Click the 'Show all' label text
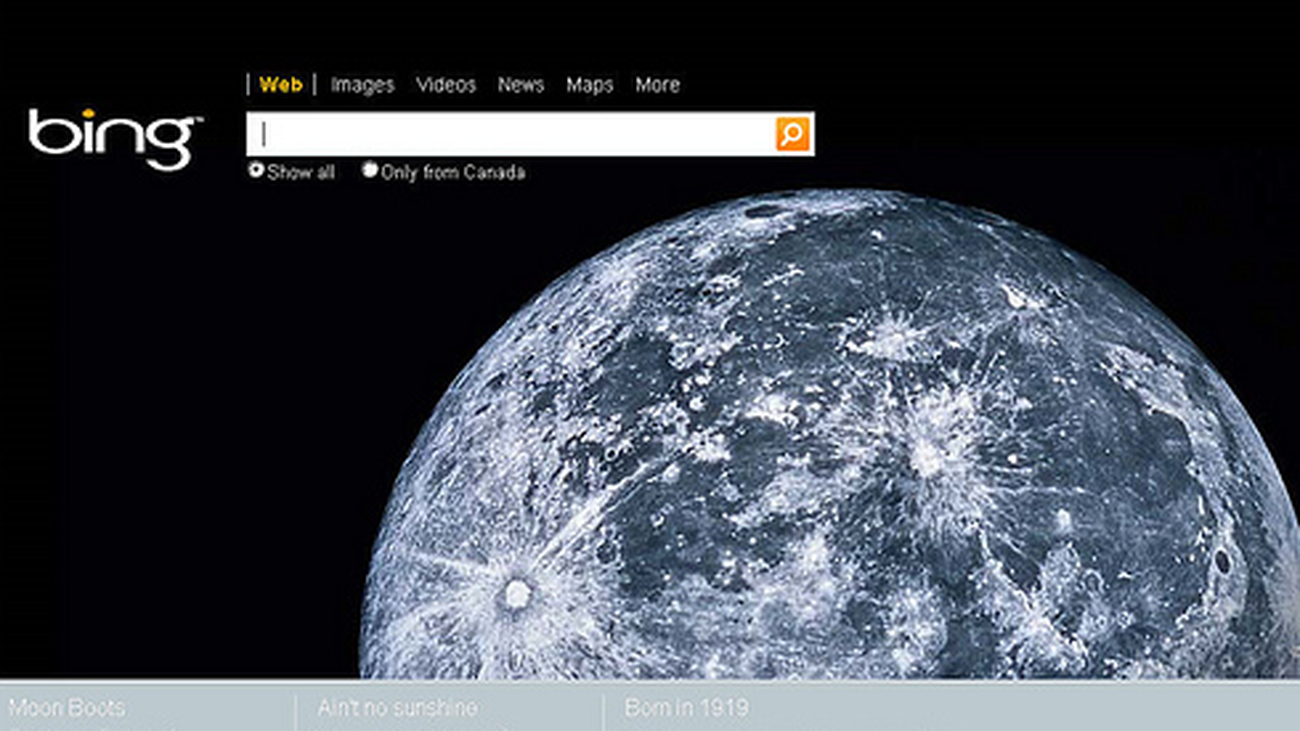The image size is (1300, 731). click(x=300, y=173)
